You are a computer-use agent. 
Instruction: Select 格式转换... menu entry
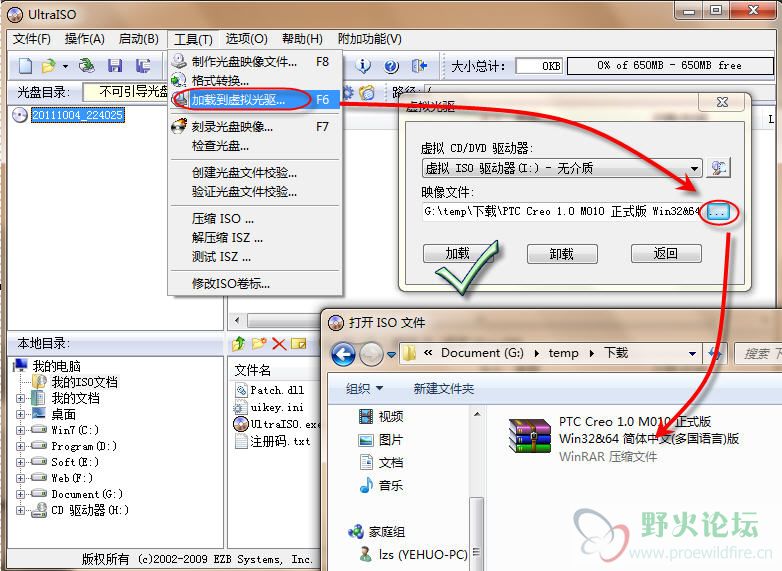(x=255, y=80)
